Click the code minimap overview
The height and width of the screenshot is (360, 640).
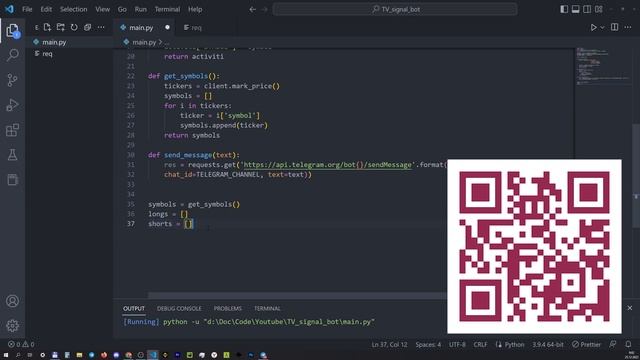tap(603, 66)
